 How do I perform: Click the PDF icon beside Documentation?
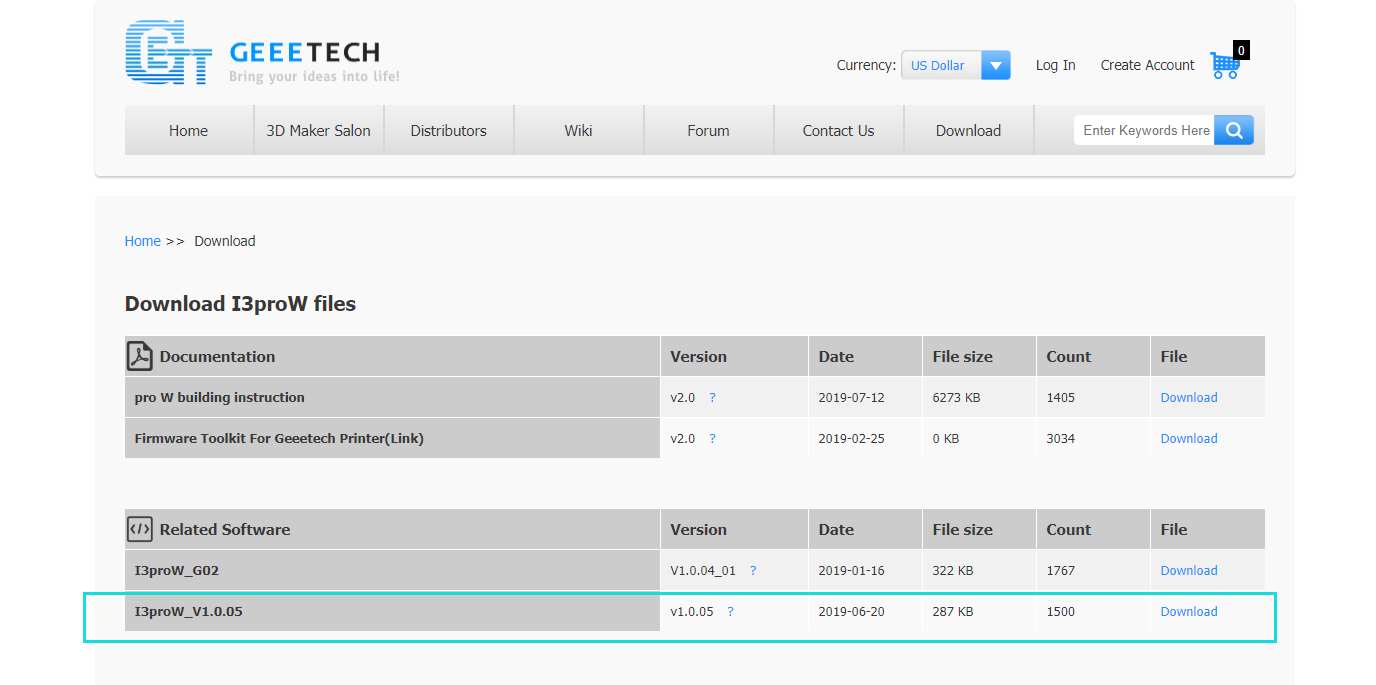click(x=140, y=356)
